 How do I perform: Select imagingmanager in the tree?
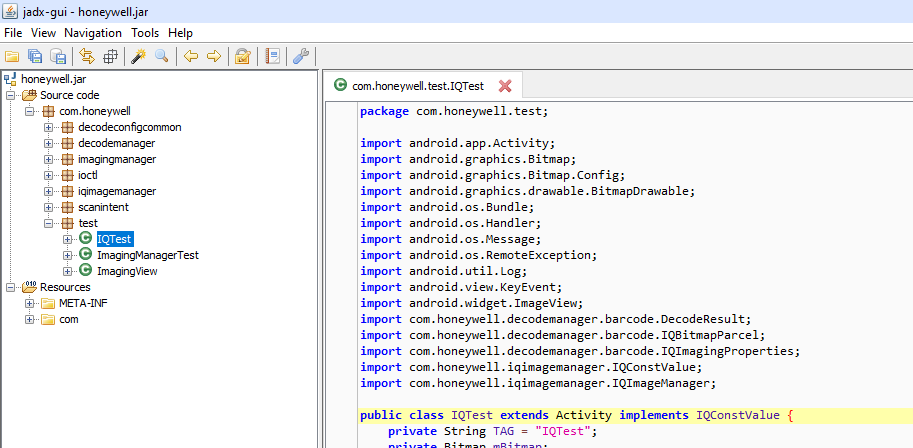tap(117, 159)
